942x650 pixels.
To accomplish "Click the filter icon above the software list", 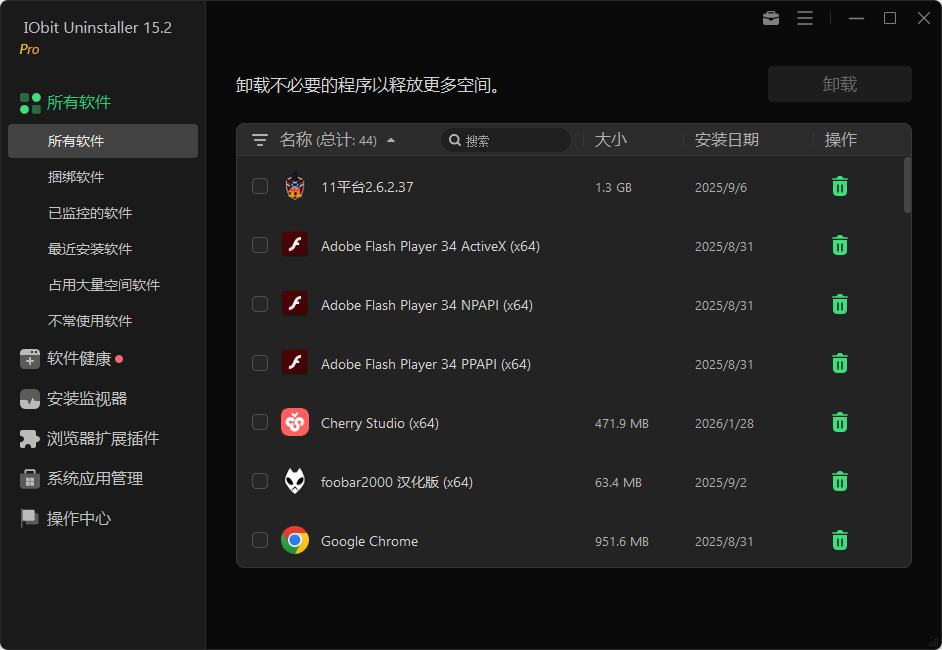I will [260, 140].
